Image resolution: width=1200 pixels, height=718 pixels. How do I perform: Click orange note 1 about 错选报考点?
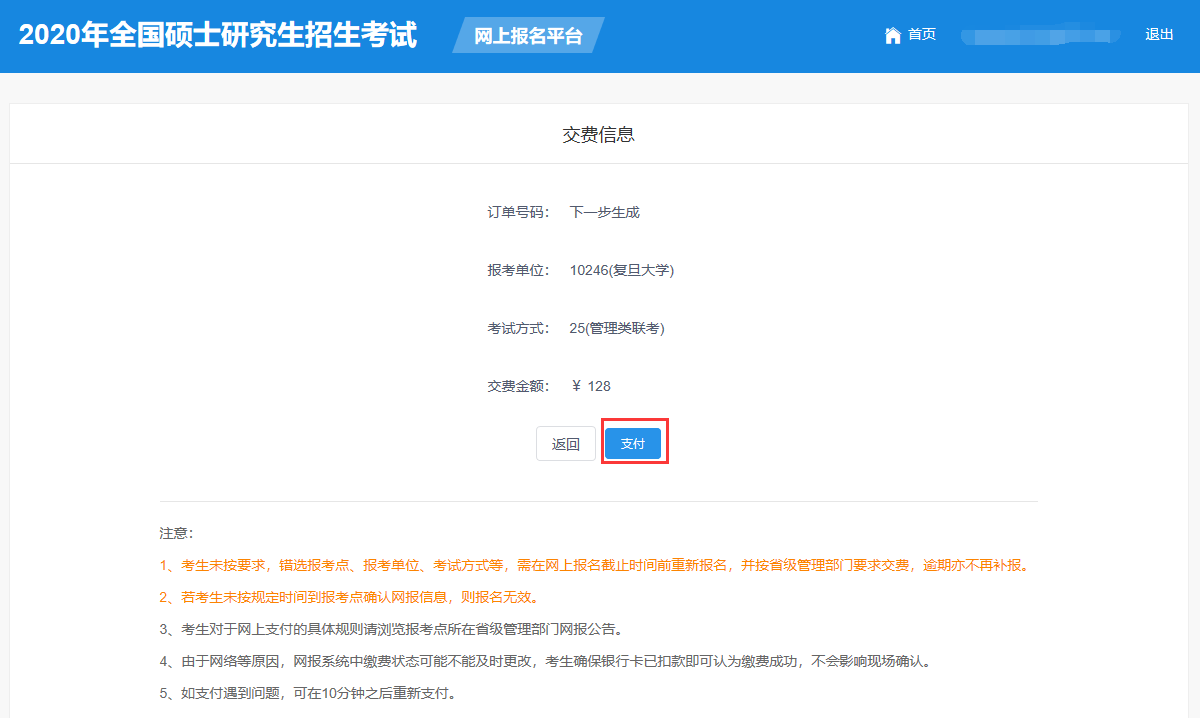coord(594,565)
